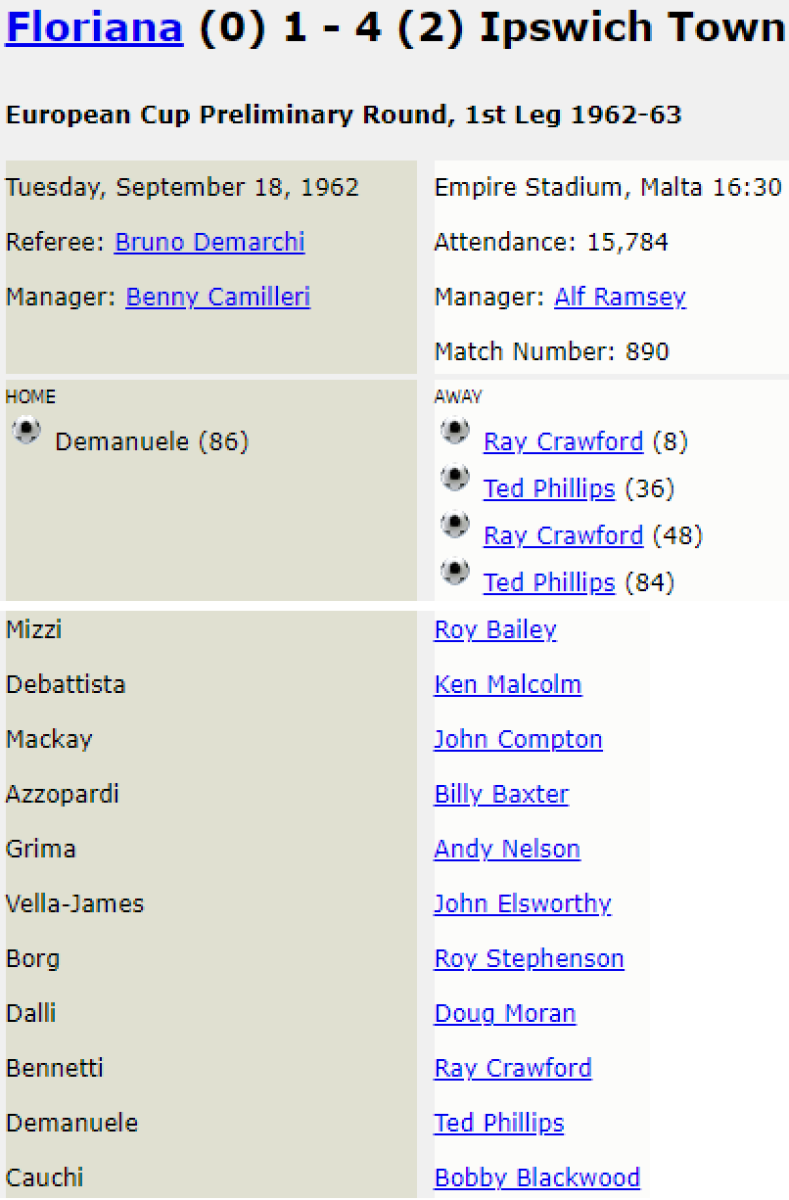Open Ted Phillips link for 84th-minute goal

tap(549, 582)
